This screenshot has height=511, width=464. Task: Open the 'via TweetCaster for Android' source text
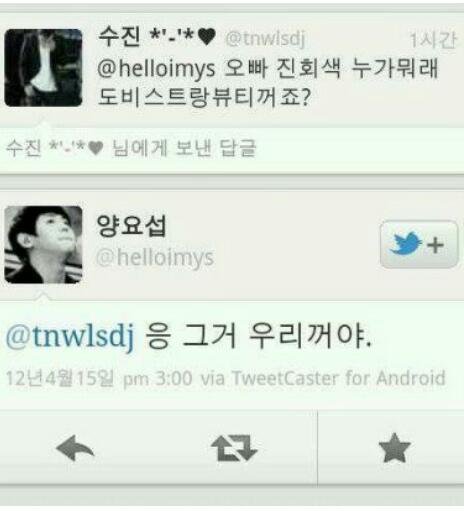323,378
